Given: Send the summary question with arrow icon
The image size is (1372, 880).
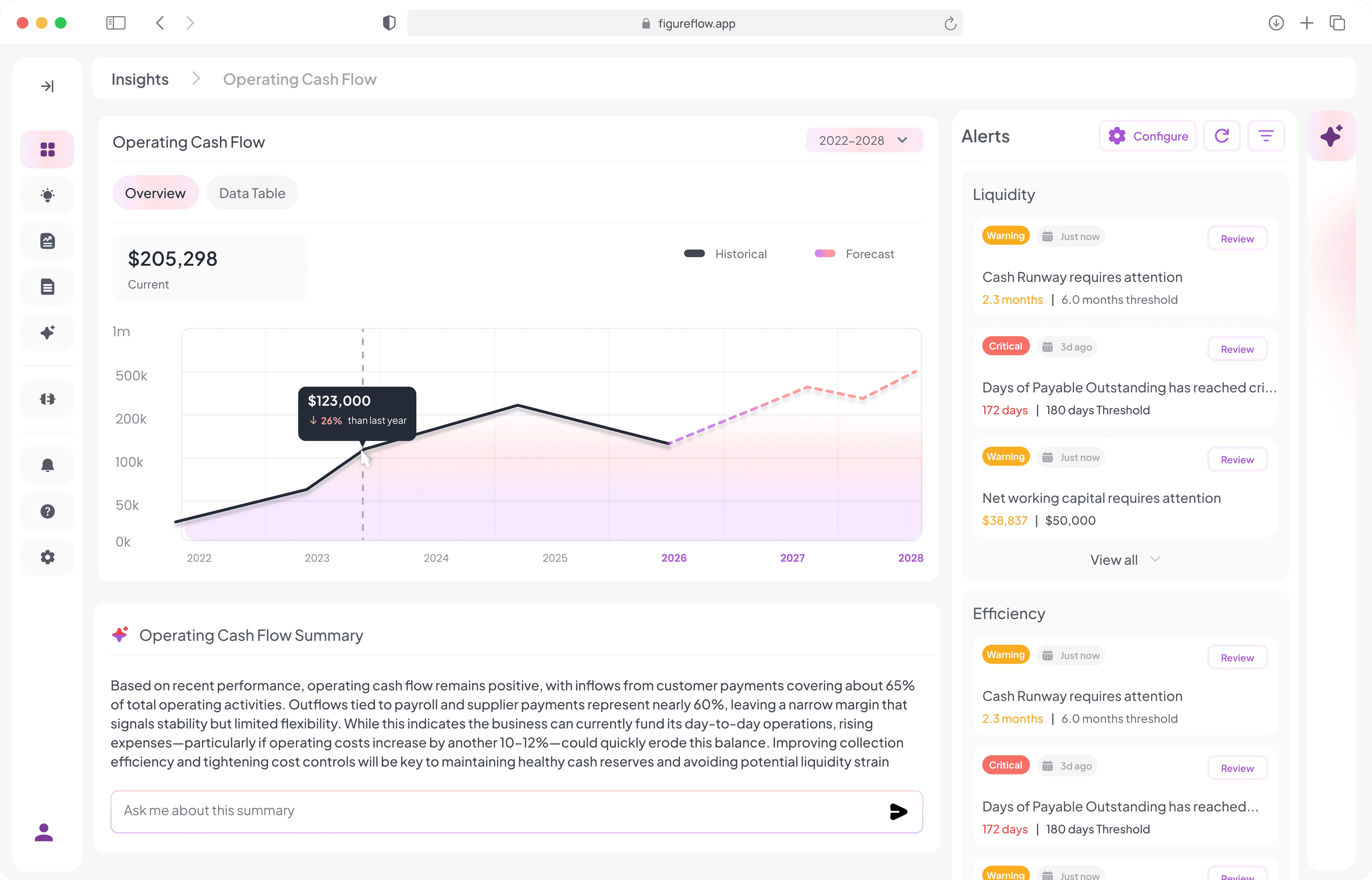Looking at the screenshot, I should [x=898, y=811].
